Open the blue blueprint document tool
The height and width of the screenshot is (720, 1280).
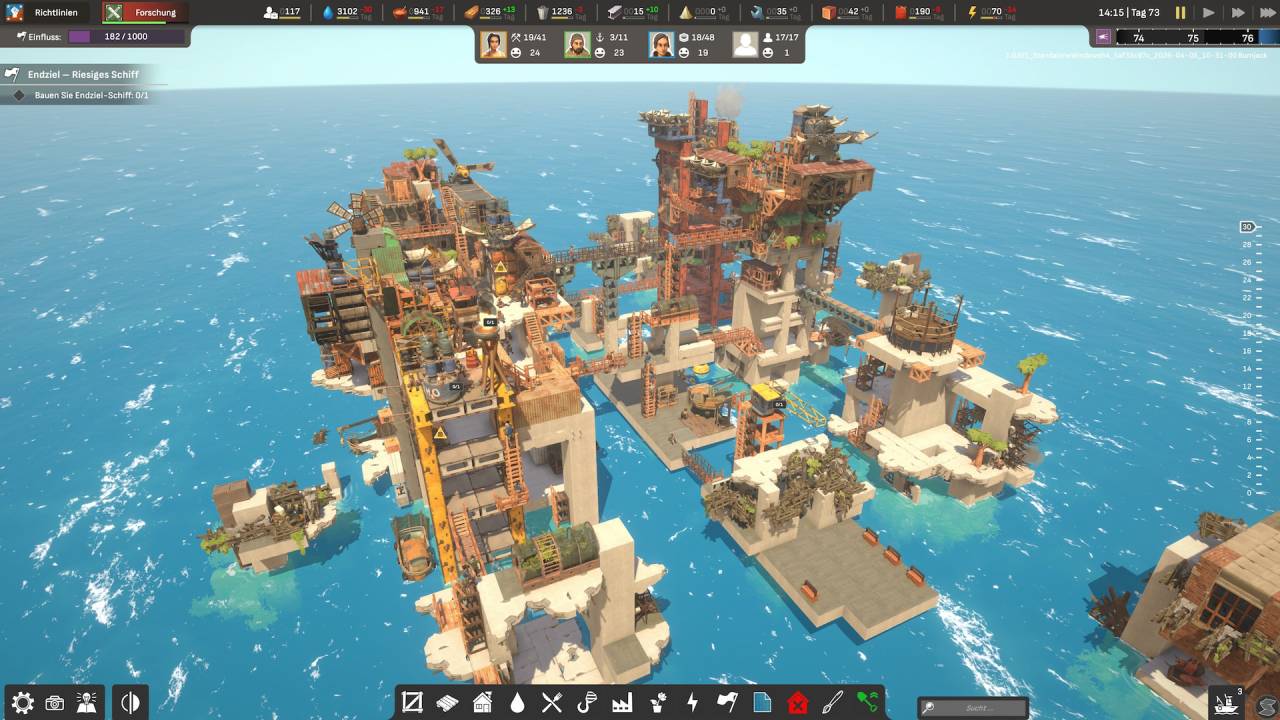(762, 703)
